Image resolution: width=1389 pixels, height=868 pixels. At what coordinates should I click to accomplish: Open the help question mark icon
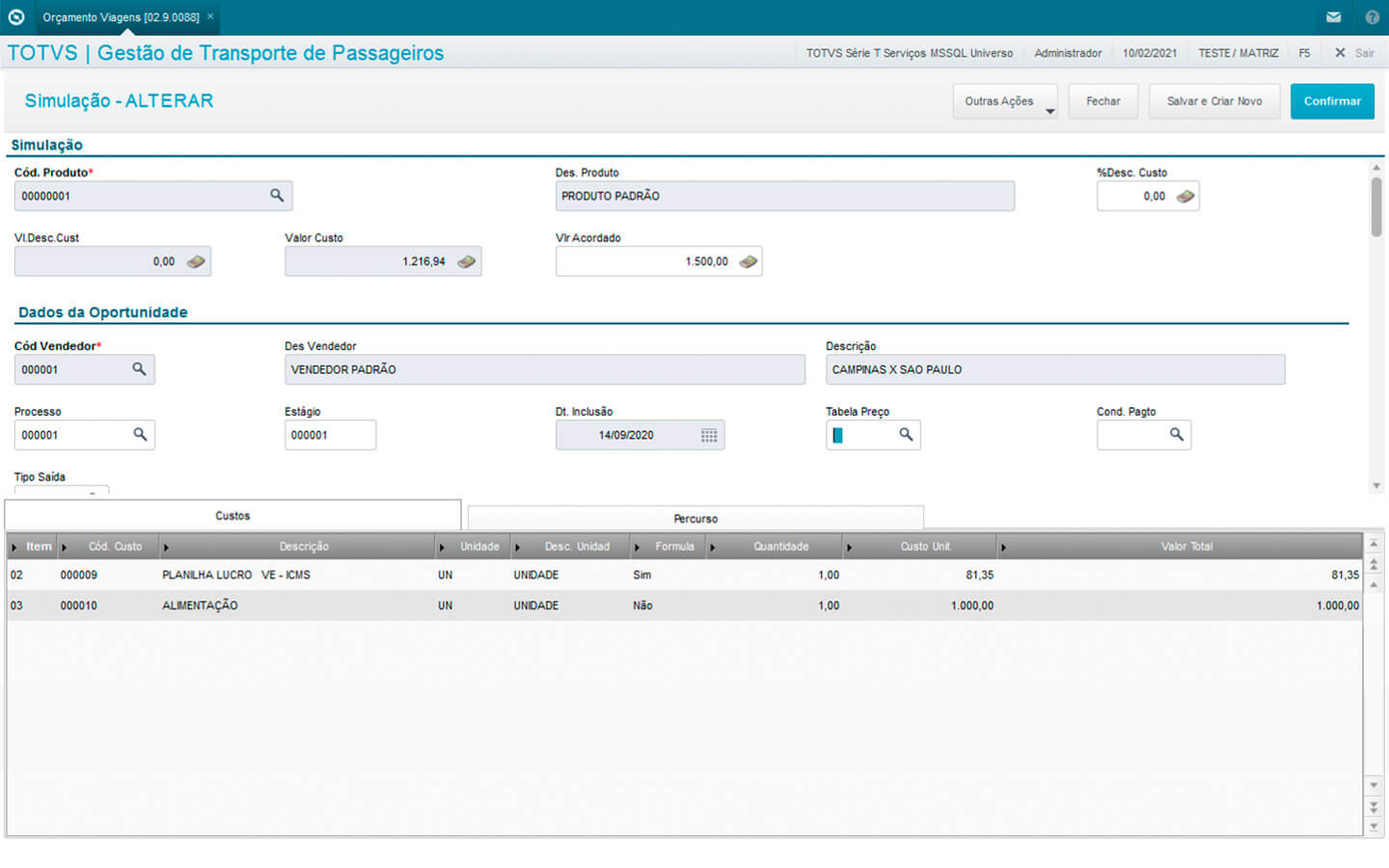1372,17
